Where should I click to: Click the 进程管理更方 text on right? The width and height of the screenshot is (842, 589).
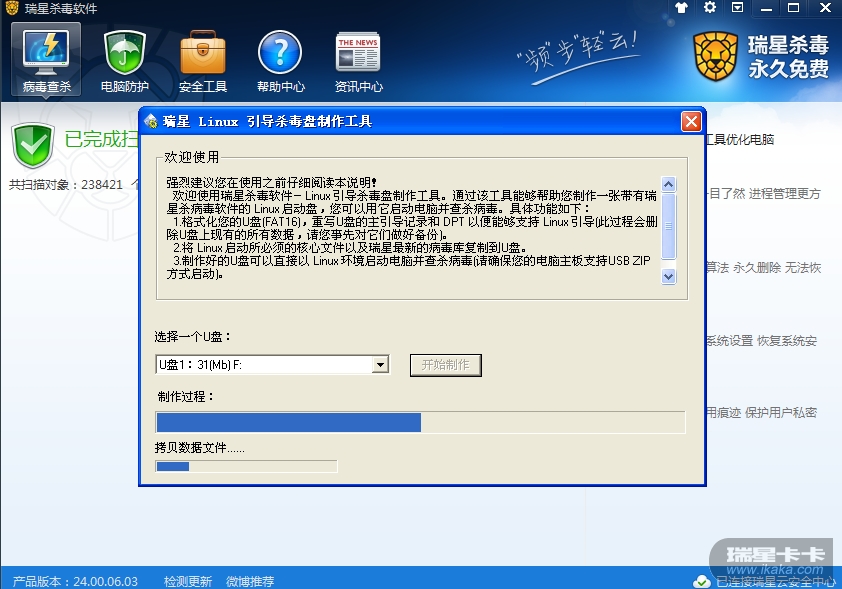(x=785, y=193)
